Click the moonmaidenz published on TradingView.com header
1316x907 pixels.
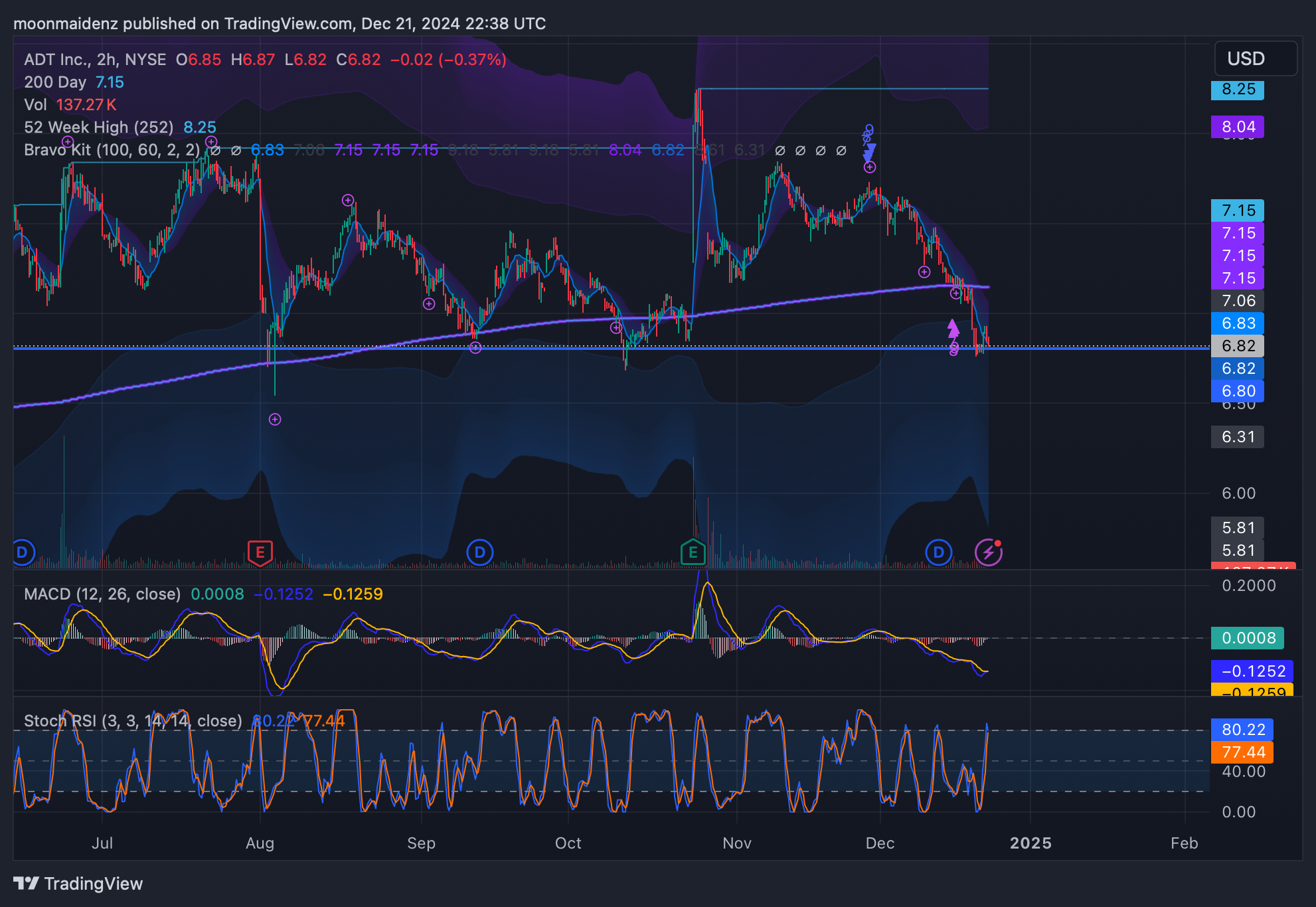pos(280,24)
